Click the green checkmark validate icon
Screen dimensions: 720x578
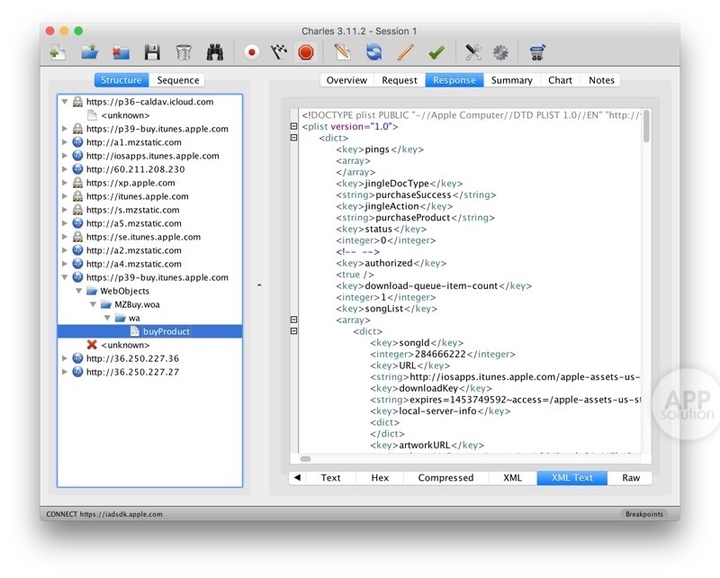(436, 52)
